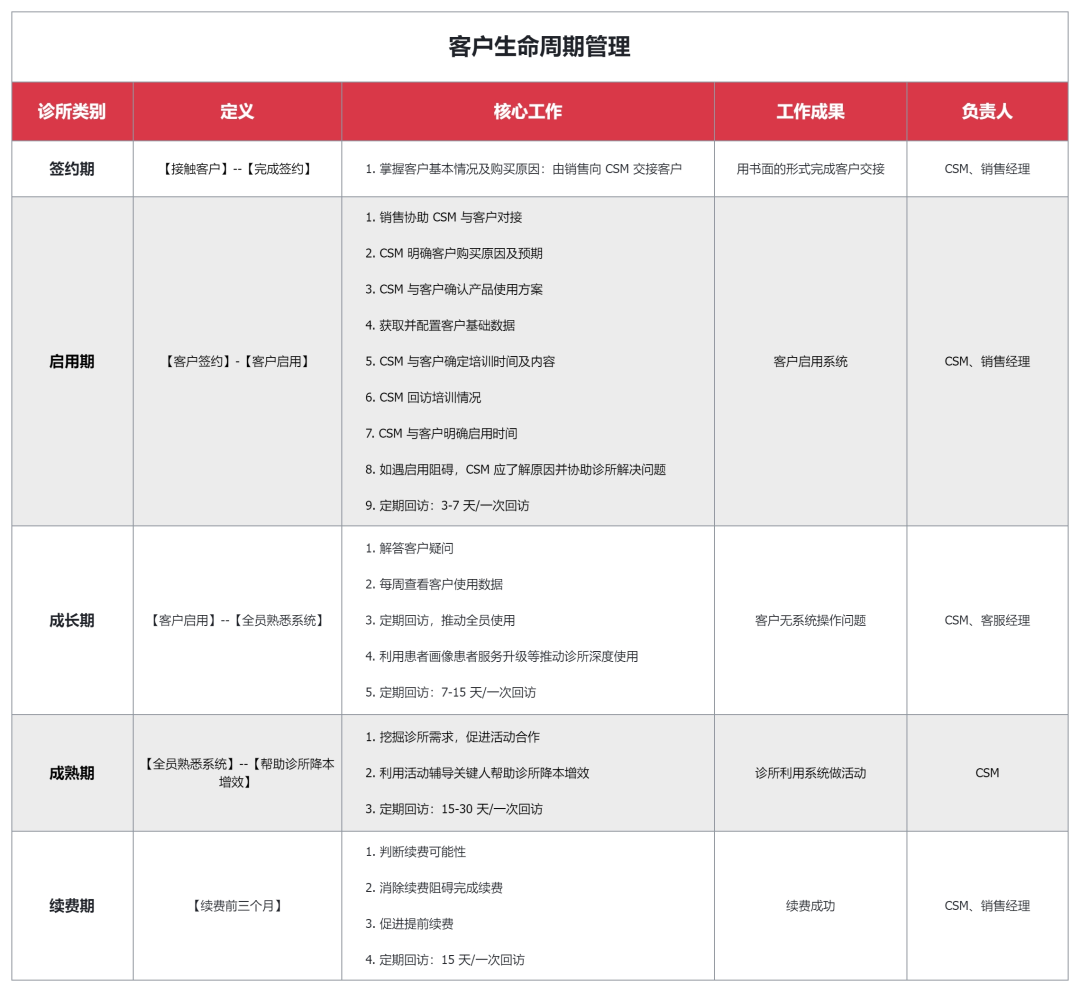Viewport: 1080px width, 992px height.
Task: Select the cell 客户无系统操作问题
Action: [x=810, y=620]
